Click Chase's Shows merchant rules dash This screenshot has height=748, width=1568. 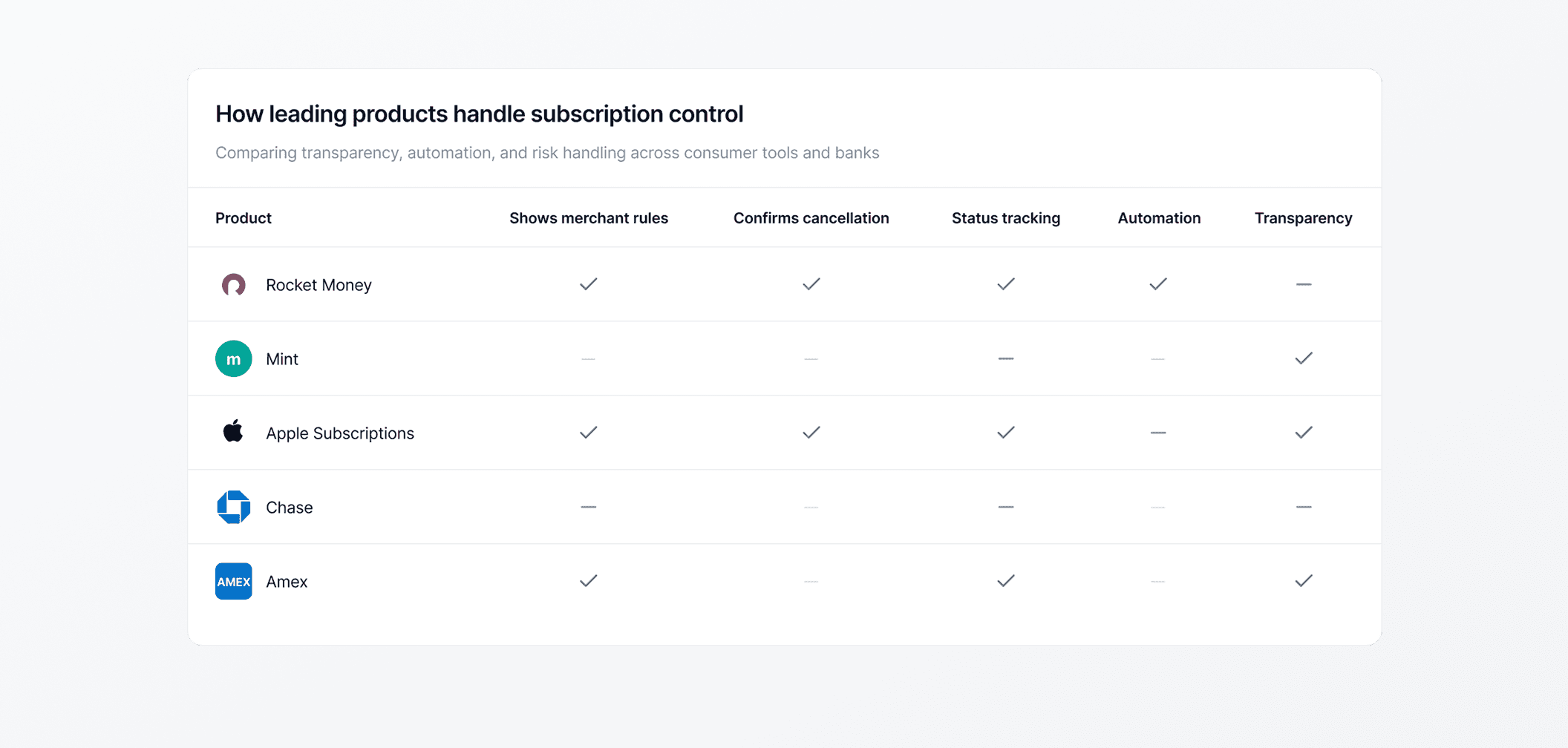pyautogui.click(x=588, y=507)
